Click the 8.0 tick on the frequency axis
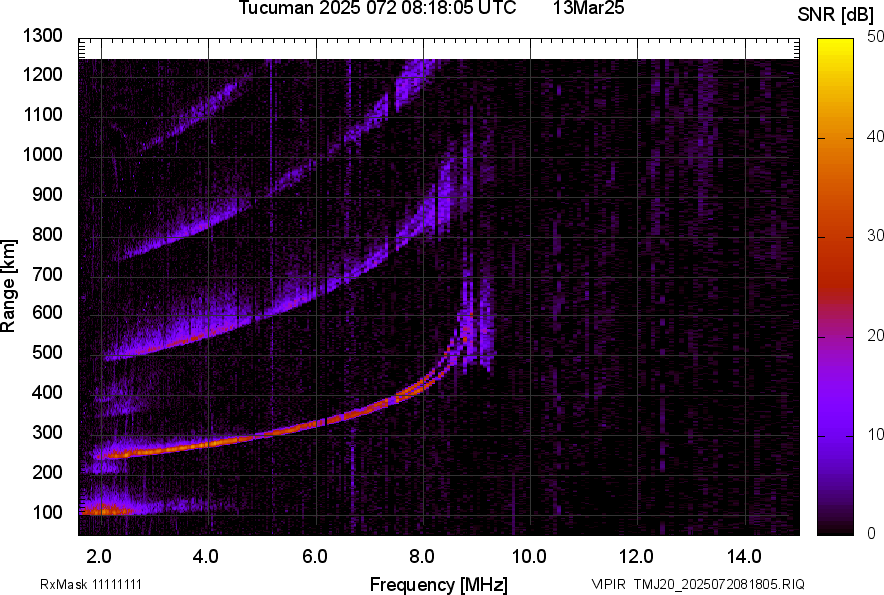The image size is (884, 595). click(421, 555)
